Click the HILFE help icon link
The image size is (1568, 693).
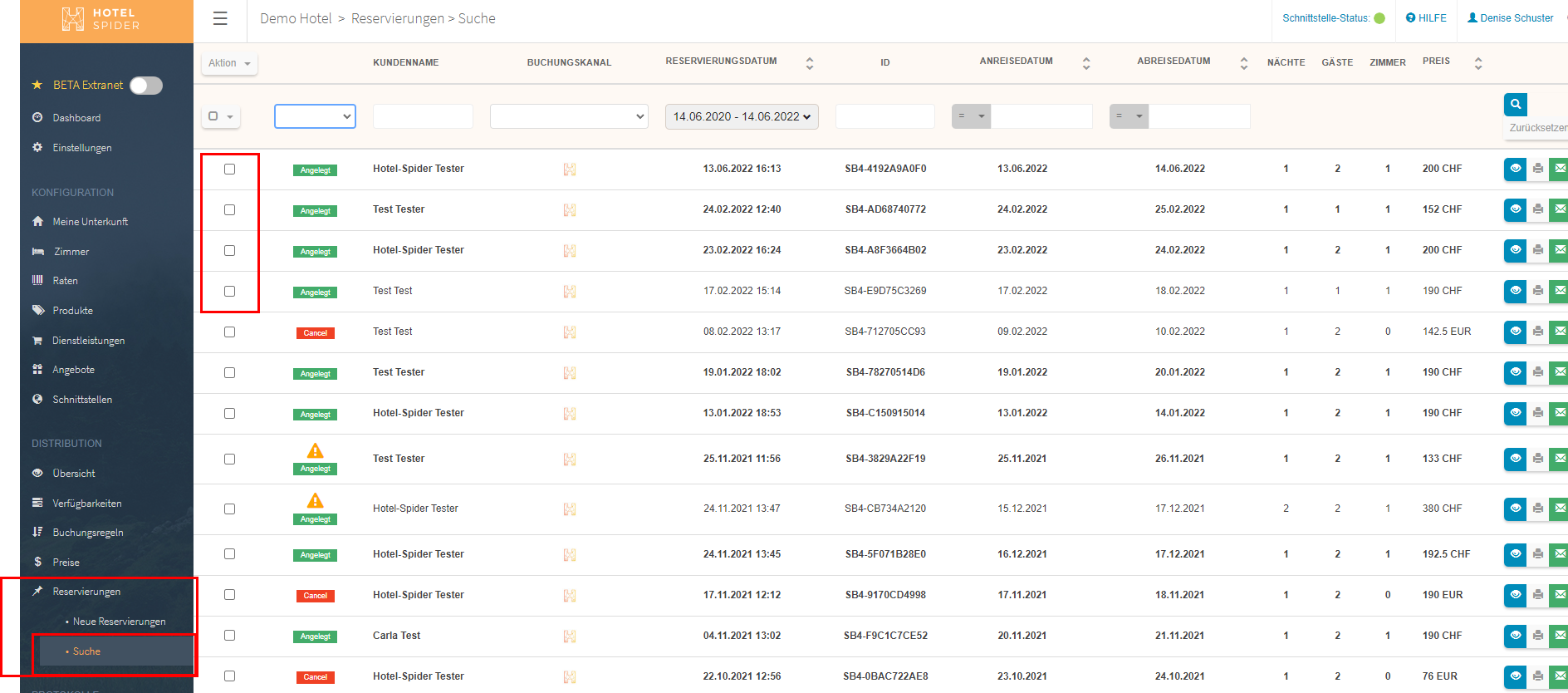pyautogui.click(x=1426, y=18)
